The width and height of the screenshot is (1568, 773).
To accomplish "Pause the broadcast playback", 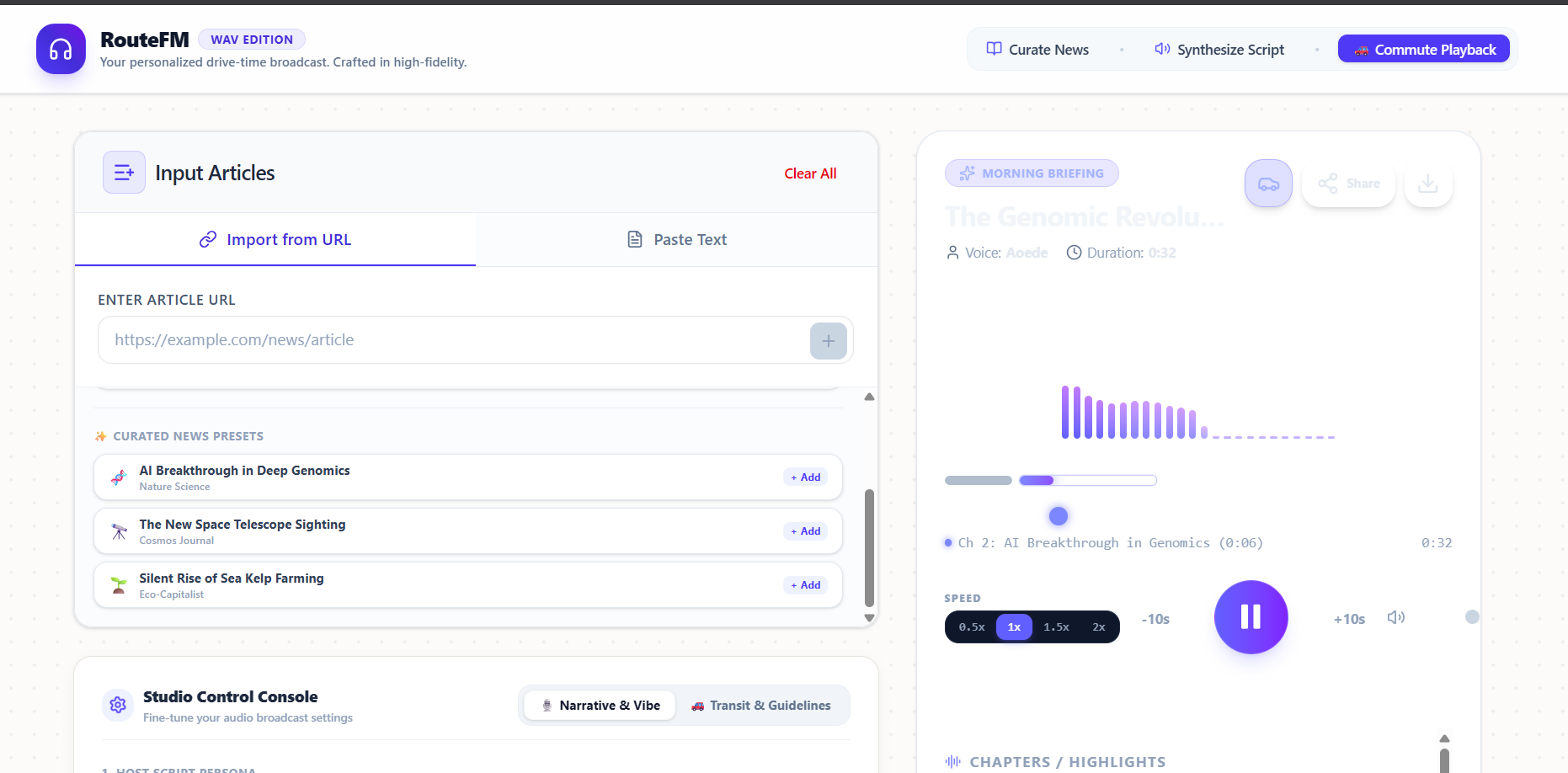I will (x=1251, y=617).
